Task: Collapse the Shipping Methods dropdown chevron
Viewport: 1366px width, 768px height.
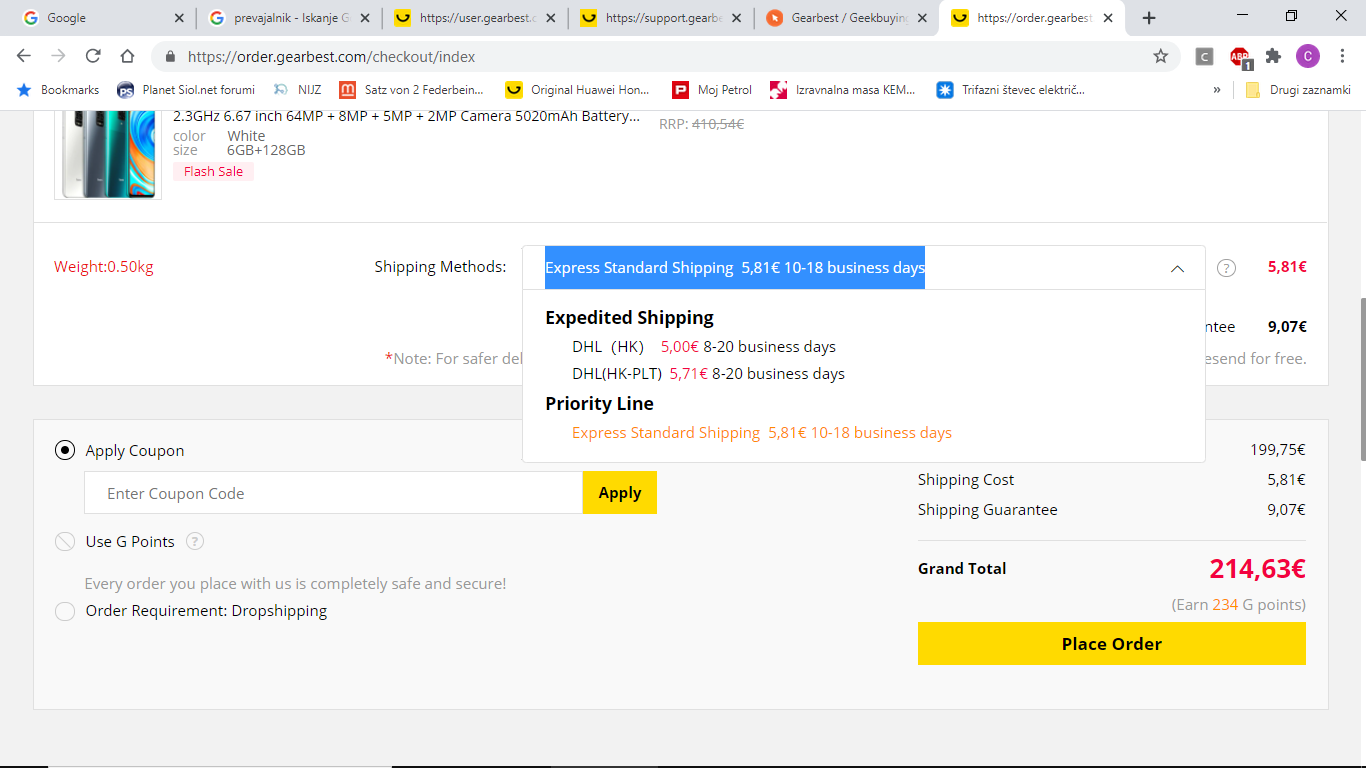Action: click(1177, 268)
